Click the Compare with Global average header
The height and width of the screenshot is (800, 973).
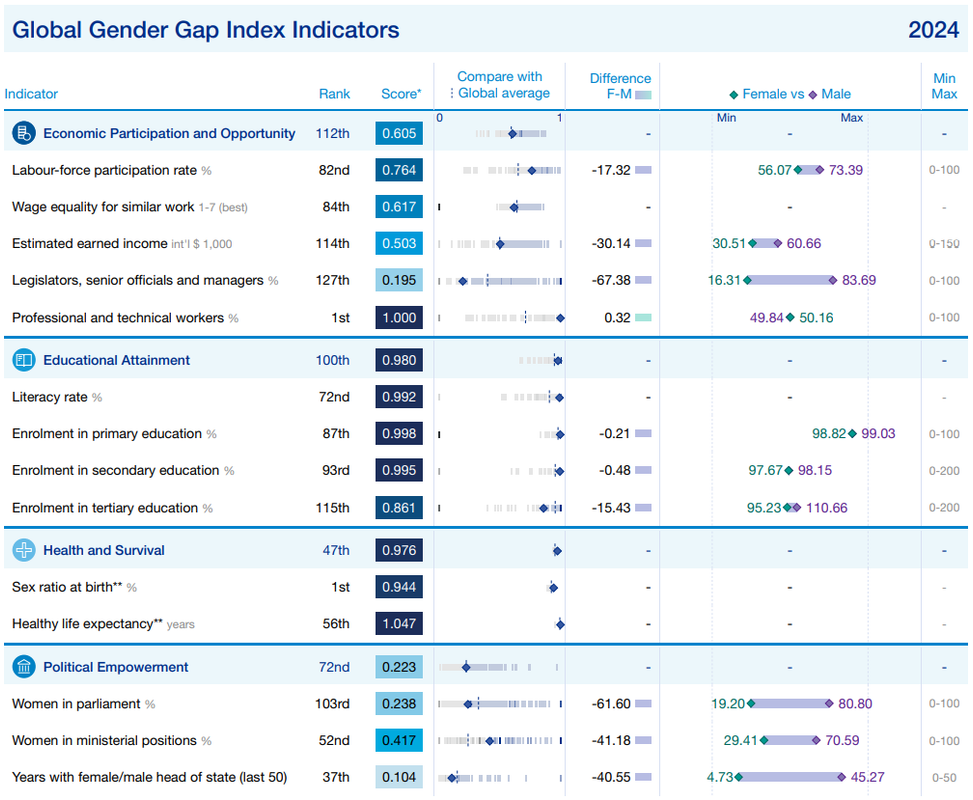tap(500, 85)
